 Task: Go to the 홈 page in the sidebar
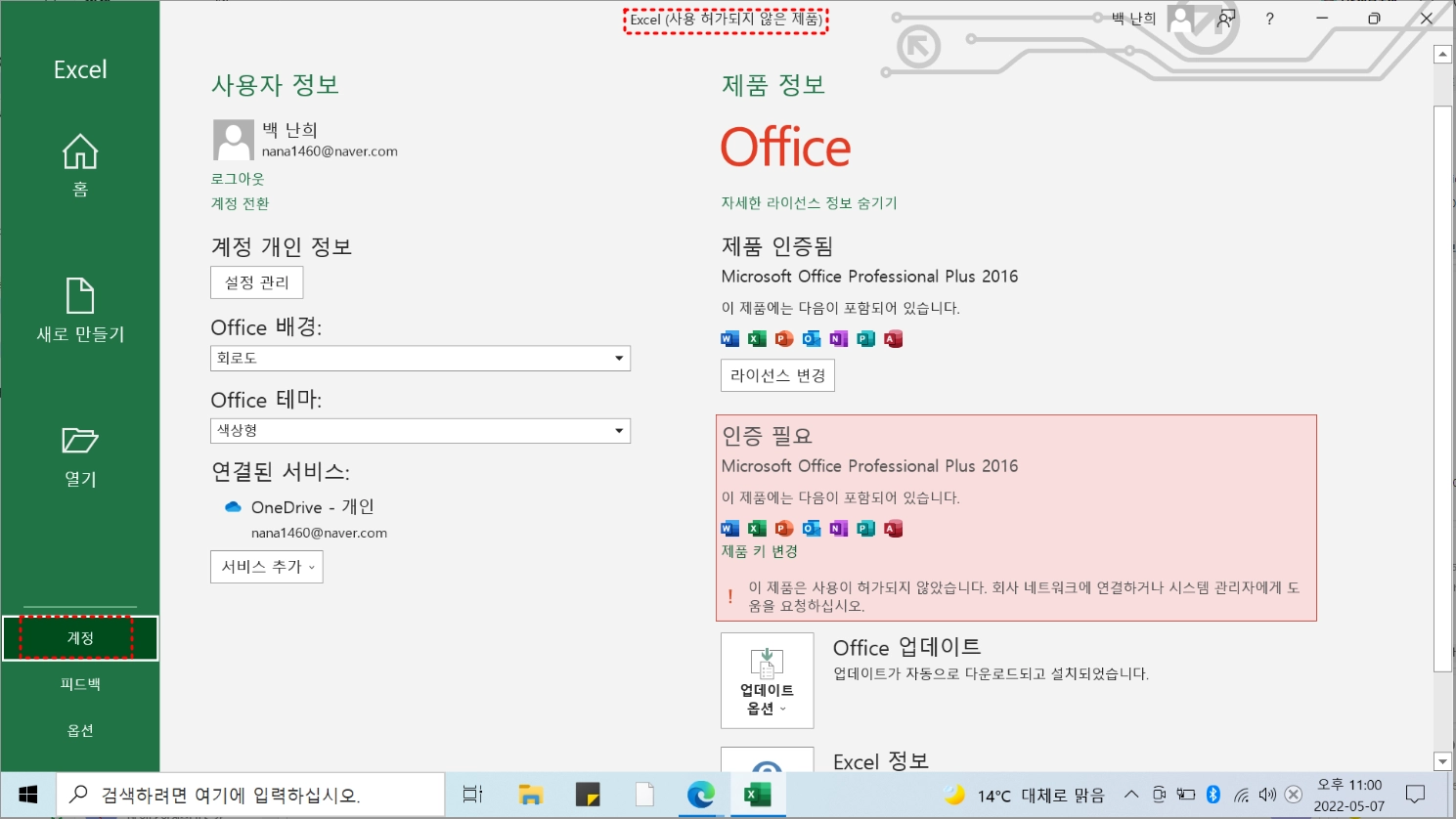[80, 165]
